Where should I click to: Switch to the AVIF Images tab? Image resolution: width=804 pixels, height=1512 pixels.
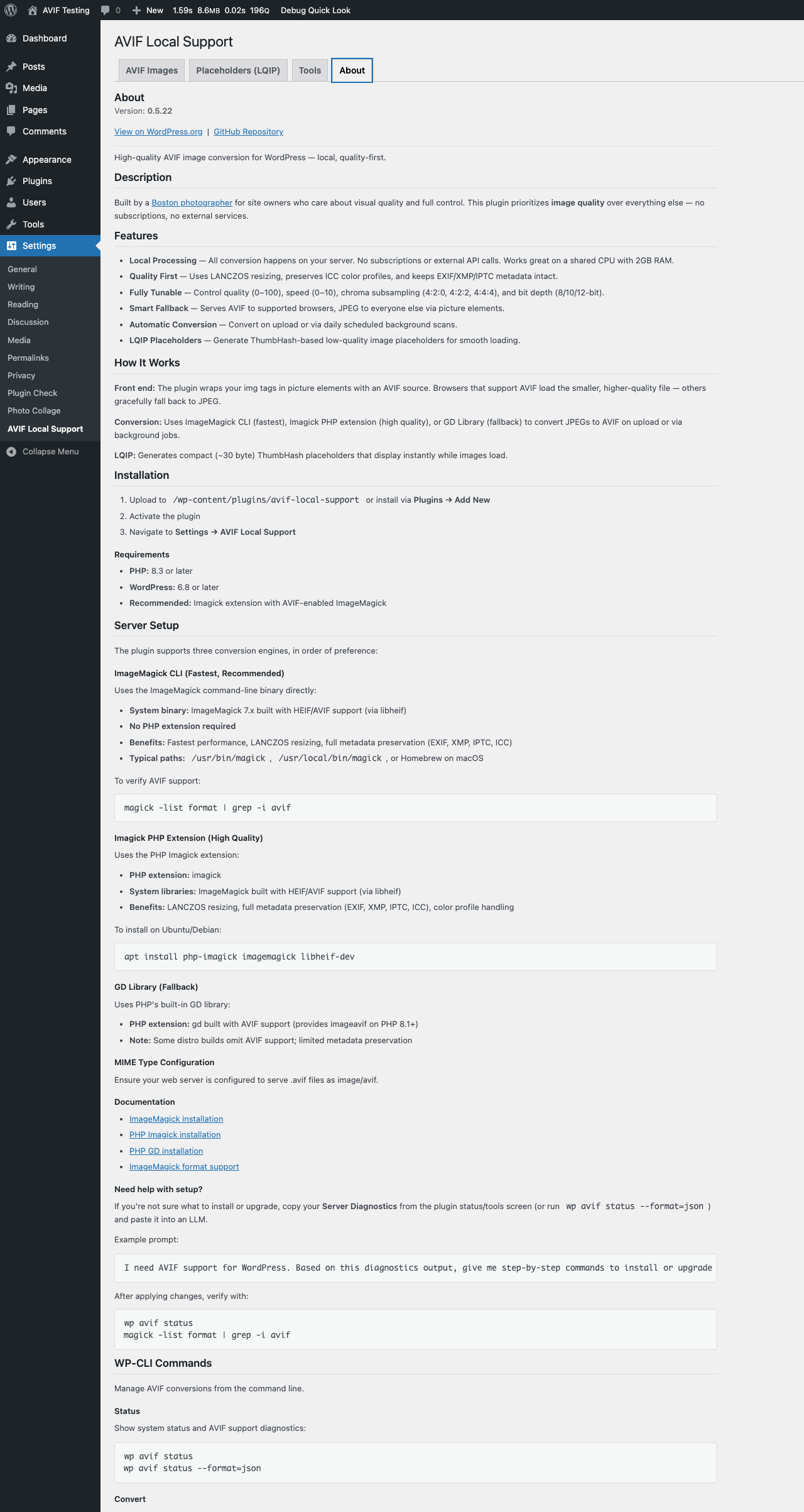(151, 70)
